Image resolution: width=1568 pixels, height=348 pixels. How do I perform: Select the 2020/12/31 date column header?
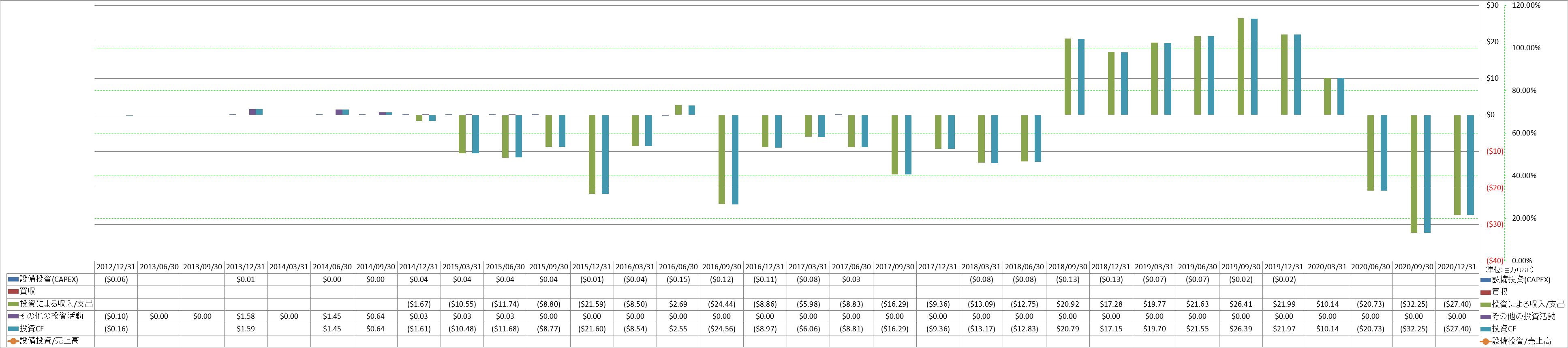(x=1457, y=267)
